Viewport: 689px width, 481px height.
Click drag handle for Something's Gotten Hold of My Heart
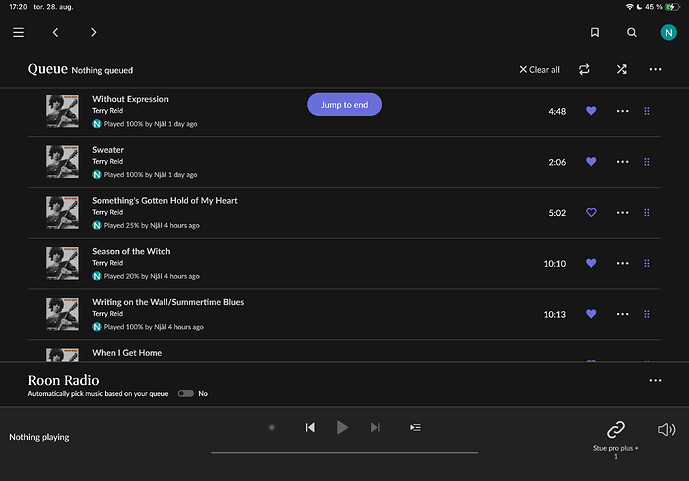[646, 213]
